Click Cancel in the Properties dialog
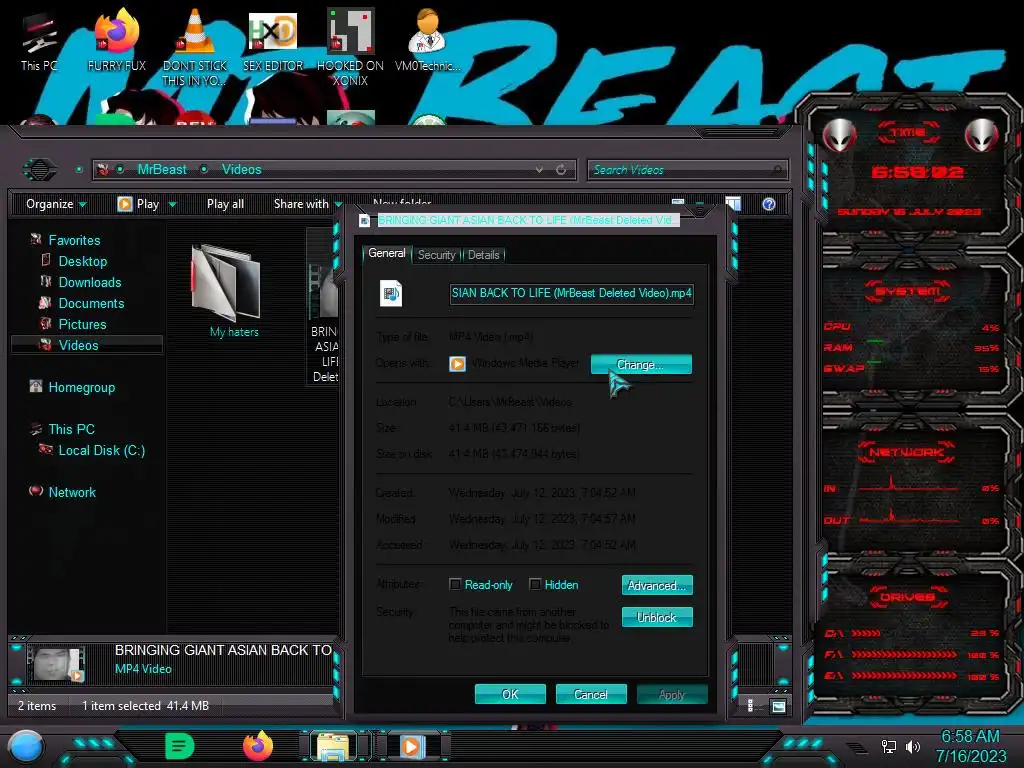 (x=591, y=694)
